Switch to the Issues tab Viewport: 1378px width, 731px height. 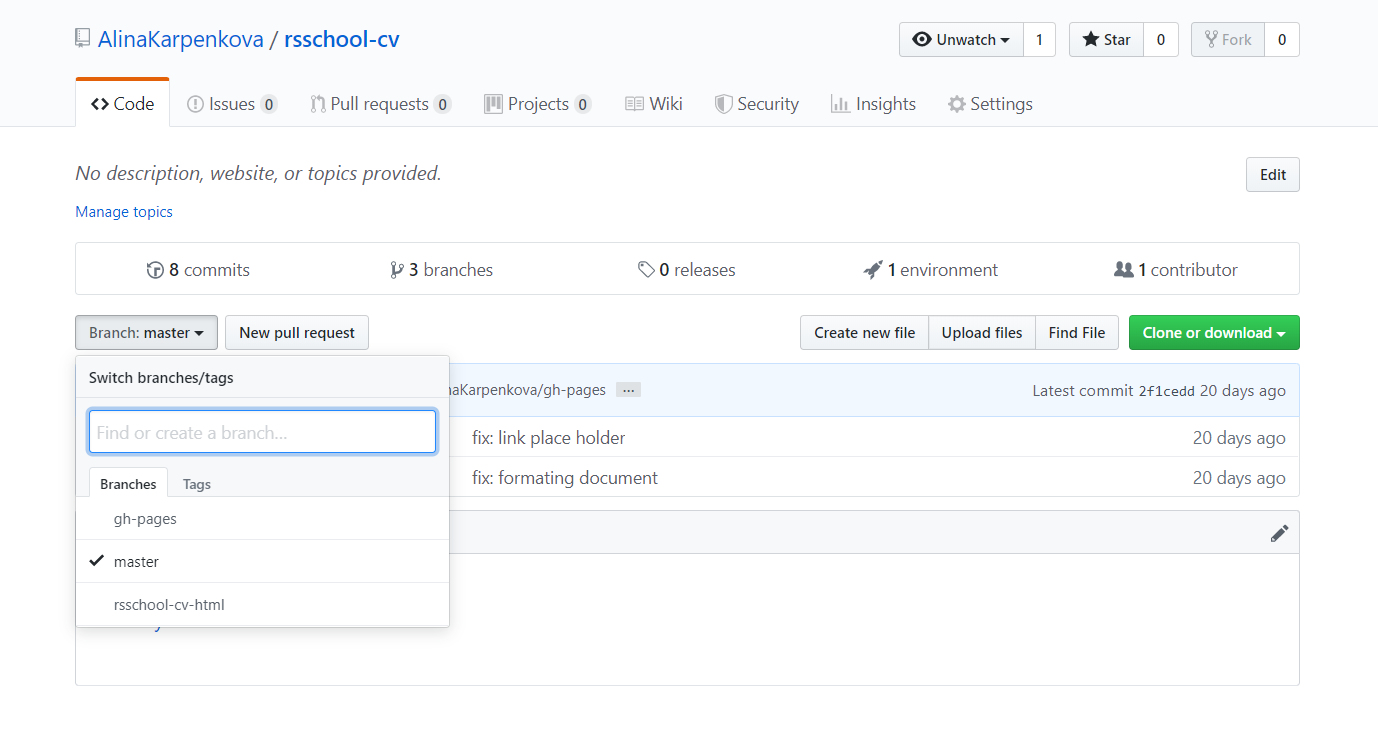point(232,103)
